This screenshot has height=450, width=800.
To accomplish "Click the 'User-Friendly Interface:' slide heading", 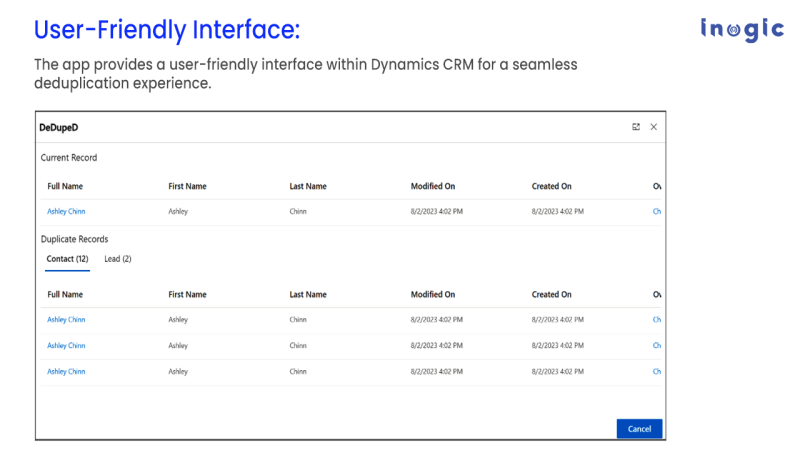I will [167, 30].
